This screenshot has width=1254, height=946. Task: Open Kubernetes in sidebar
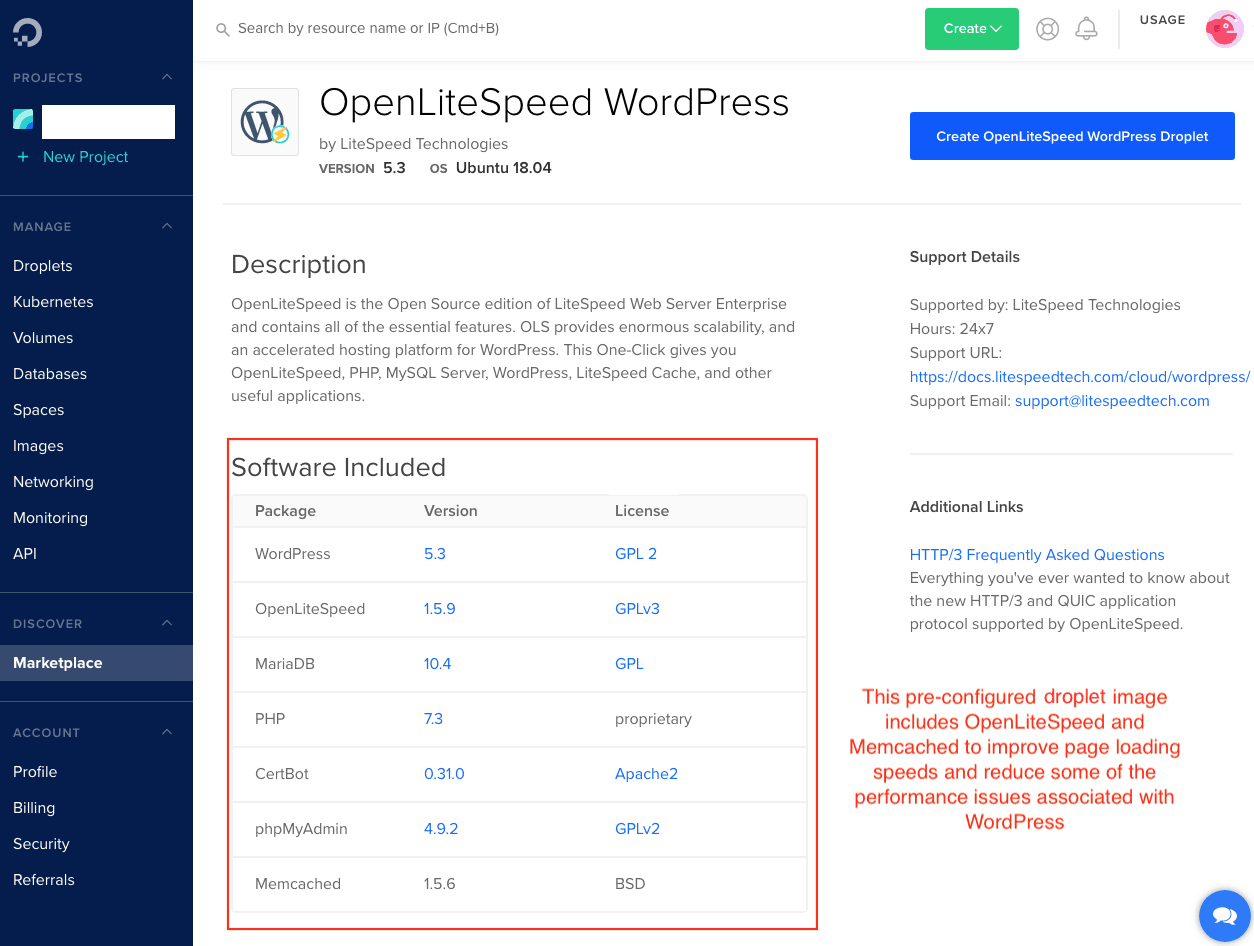point(53,302)
